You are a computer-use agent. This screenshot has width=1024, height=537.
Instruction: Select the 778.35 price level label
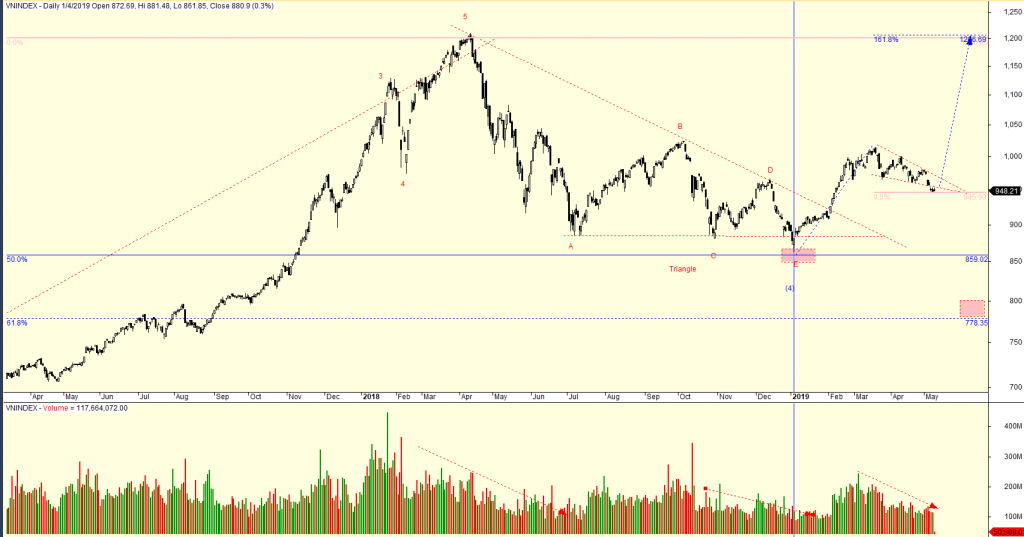975,323
